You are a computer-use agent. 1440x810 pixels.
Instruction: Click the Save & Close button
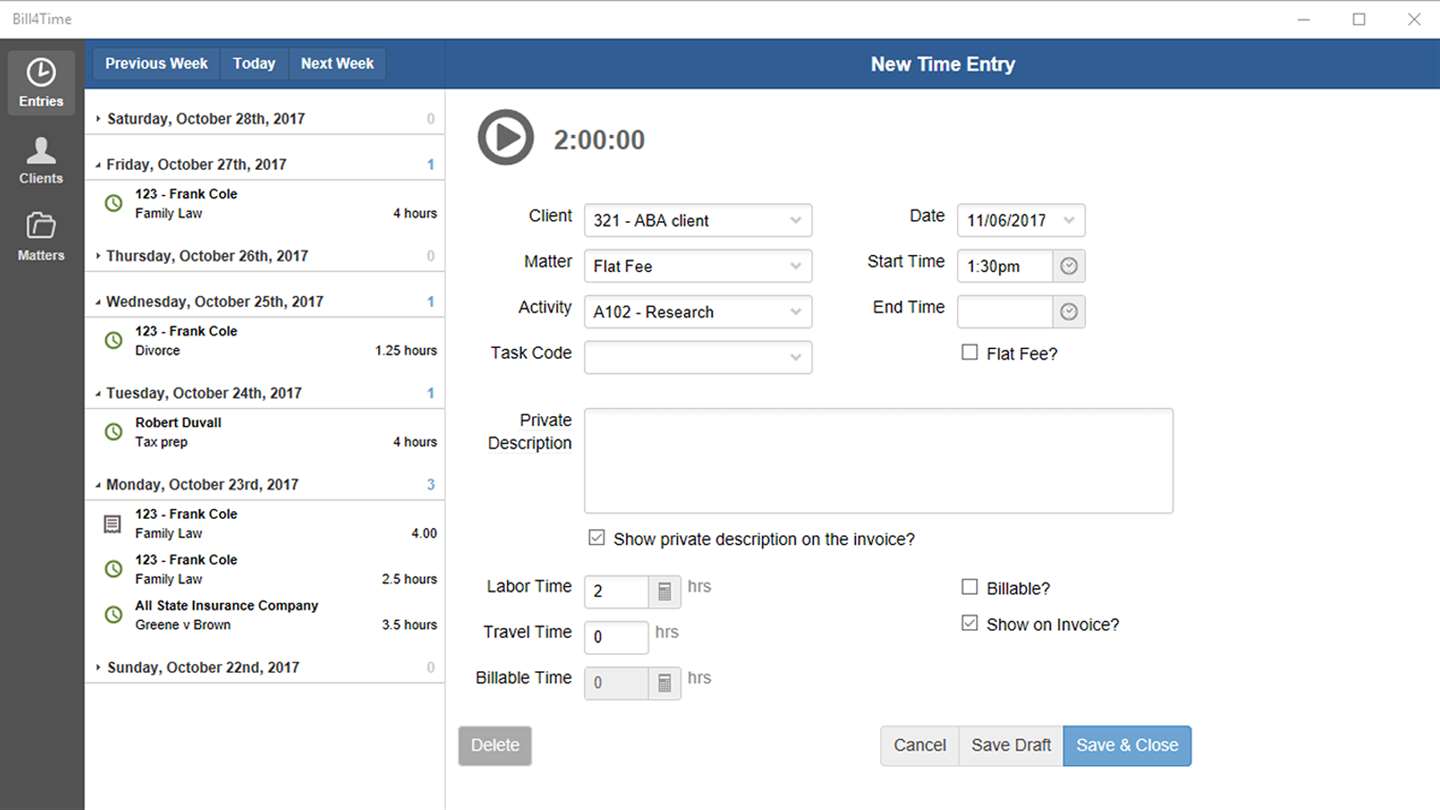pyautogui.click(x=1127, y=745)
